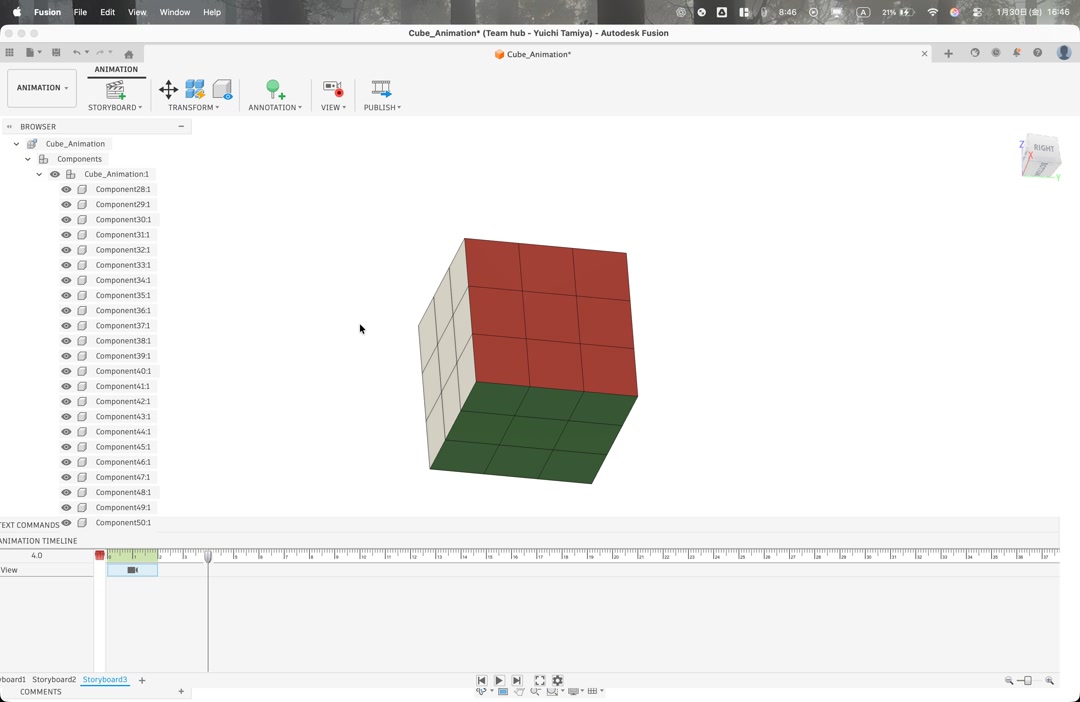
Task: Play the animation timeline
Action: point(499,681)
